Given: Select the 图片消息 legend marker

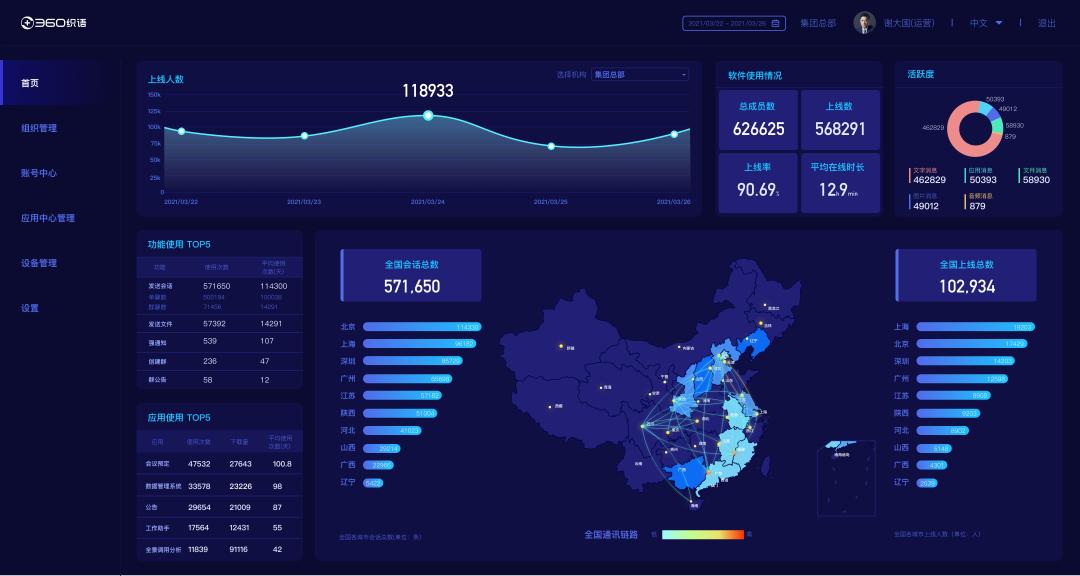Looking at the screenshot, I should [x=910, y=200].
